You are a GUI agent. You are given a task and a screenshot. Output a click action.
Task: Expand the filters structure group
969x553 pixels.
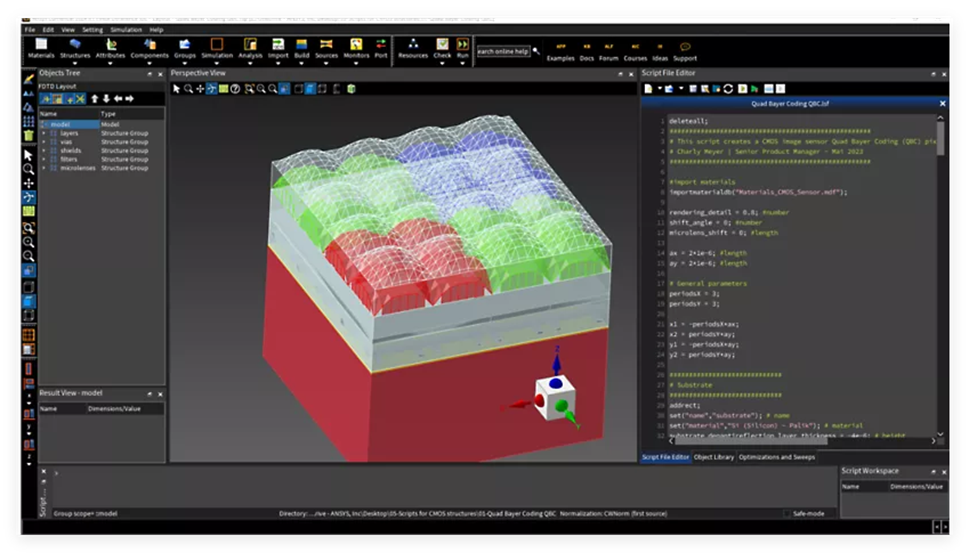pos(43,159)
